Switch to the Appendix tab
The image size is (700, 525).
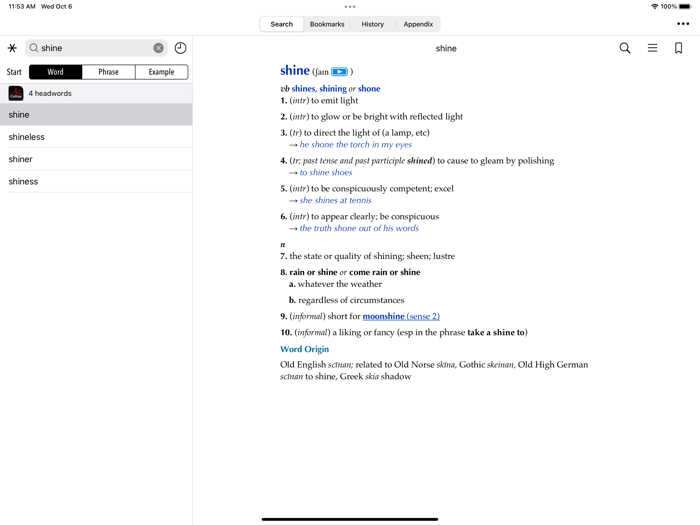pyautogui.click(x=418, y=24)
